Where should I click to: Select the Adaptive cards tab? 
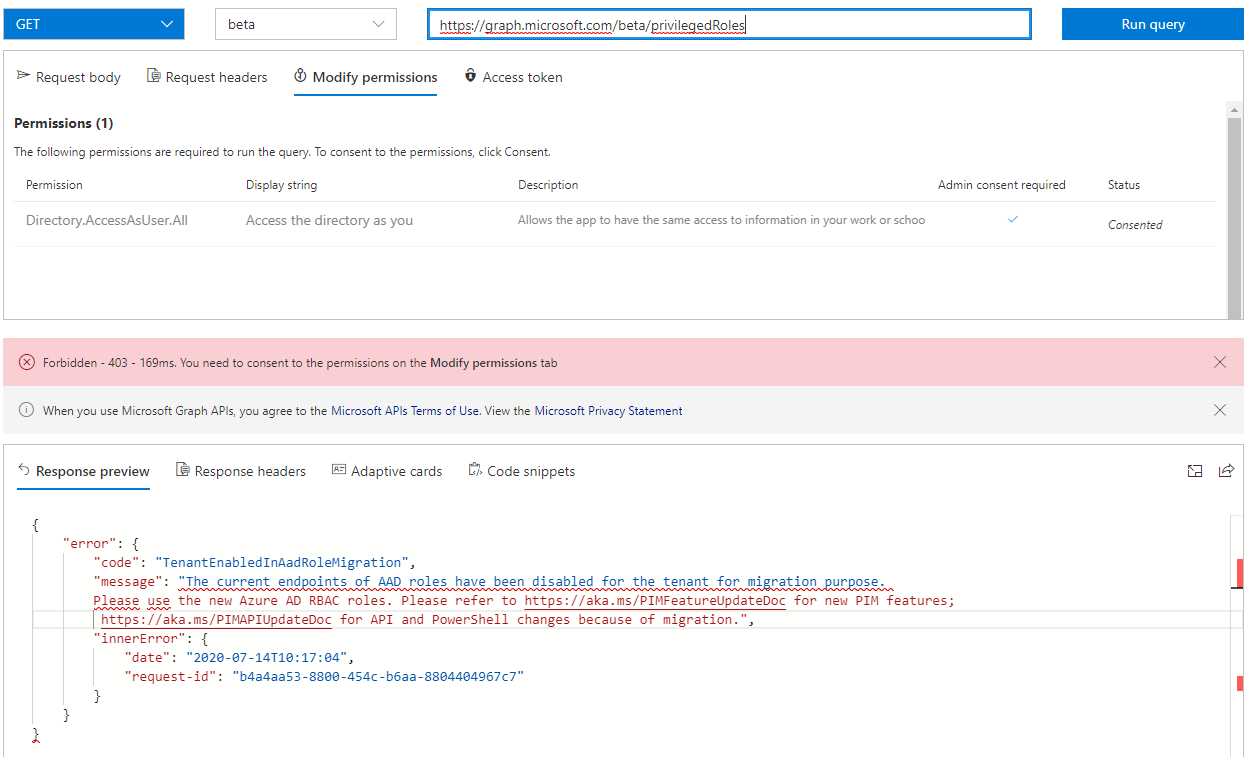point(387,471)
